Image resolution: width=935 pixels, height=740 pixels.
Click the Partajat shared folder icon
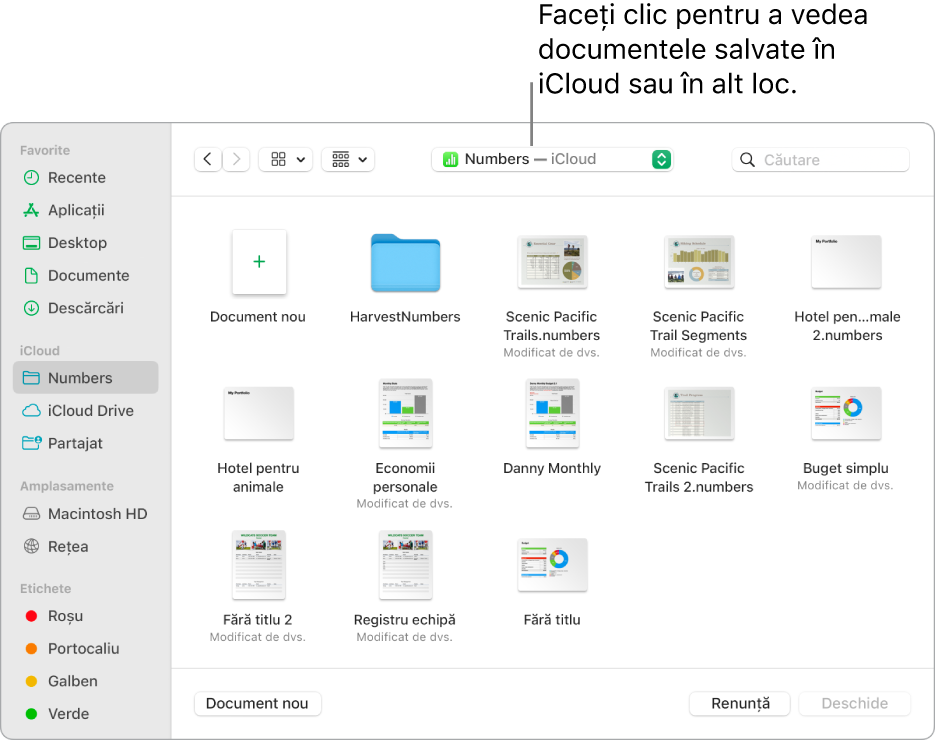click(32, 442)
